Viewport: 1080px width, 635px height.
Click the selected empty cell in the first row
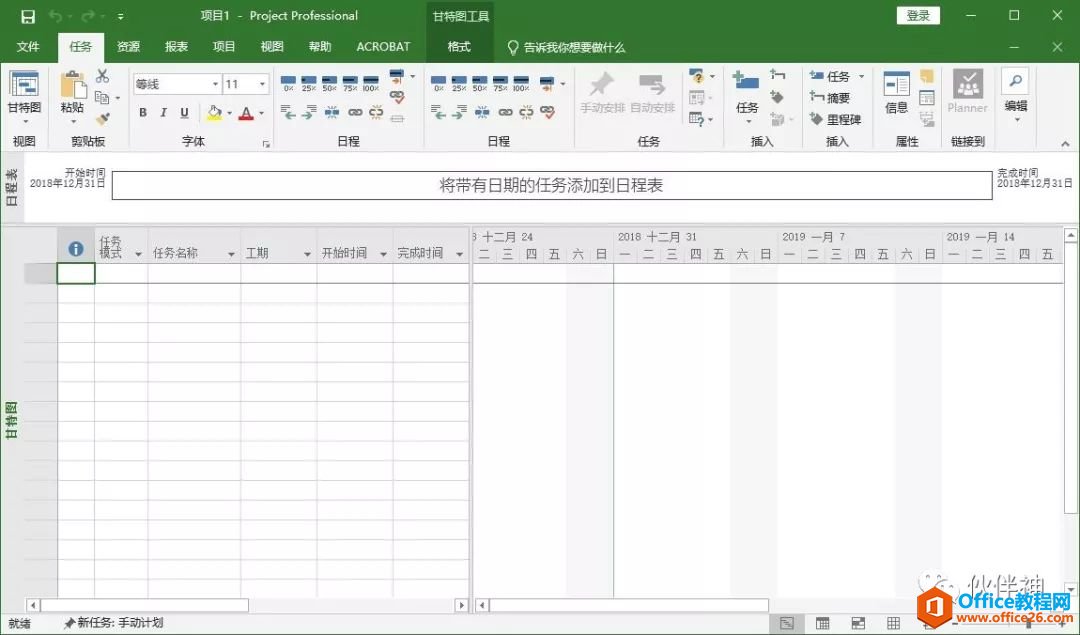[76, 273]
